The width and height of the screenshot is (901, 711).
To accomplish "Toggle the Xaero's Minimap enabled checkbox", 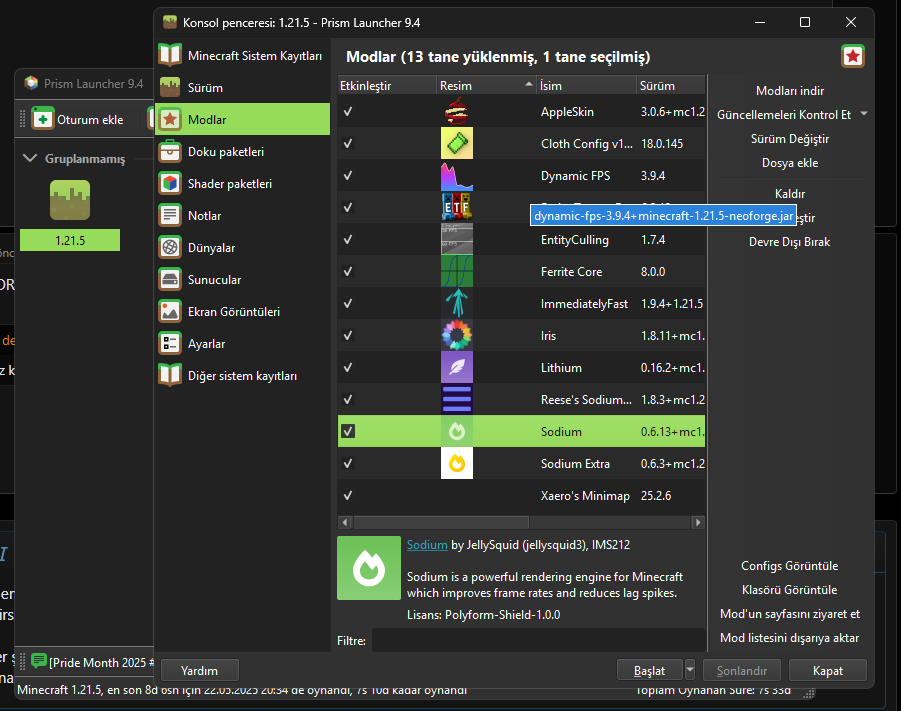I will (348, 495).
